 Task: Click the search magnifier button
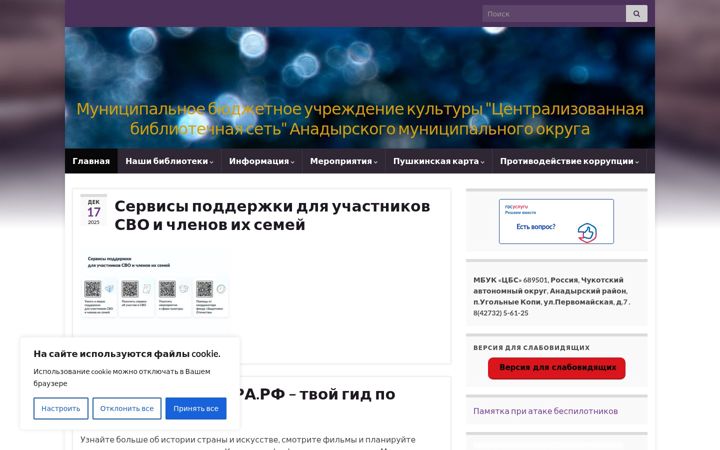[636, 14]
